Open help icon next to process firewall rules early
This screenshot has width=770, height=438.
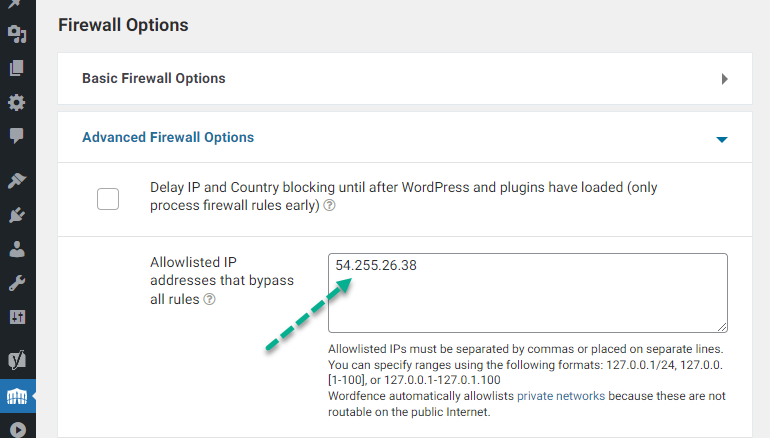(x=330, y=205)
